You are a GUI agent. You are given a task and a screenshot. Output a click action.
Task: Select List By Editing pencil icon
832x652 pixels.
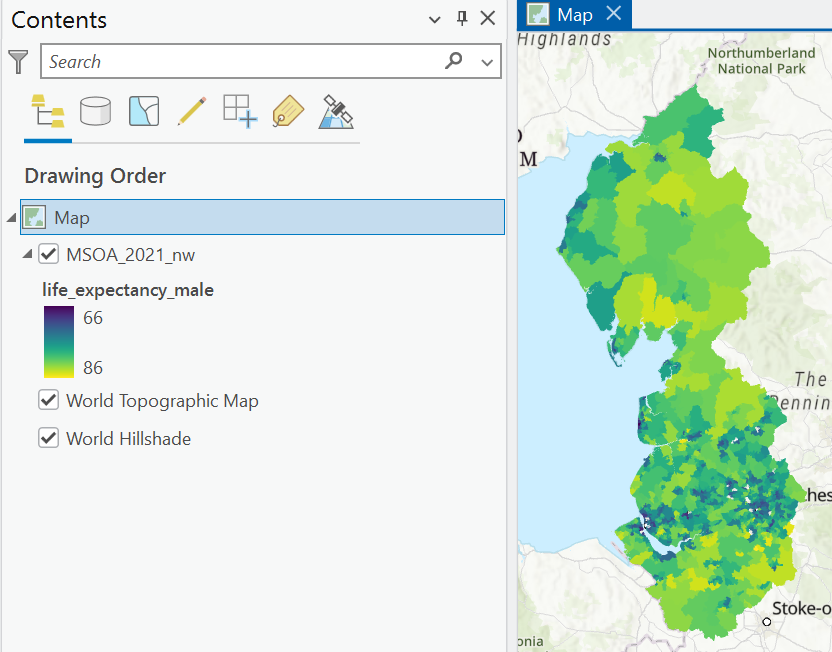pyautogui.click(x=192, y=111)
